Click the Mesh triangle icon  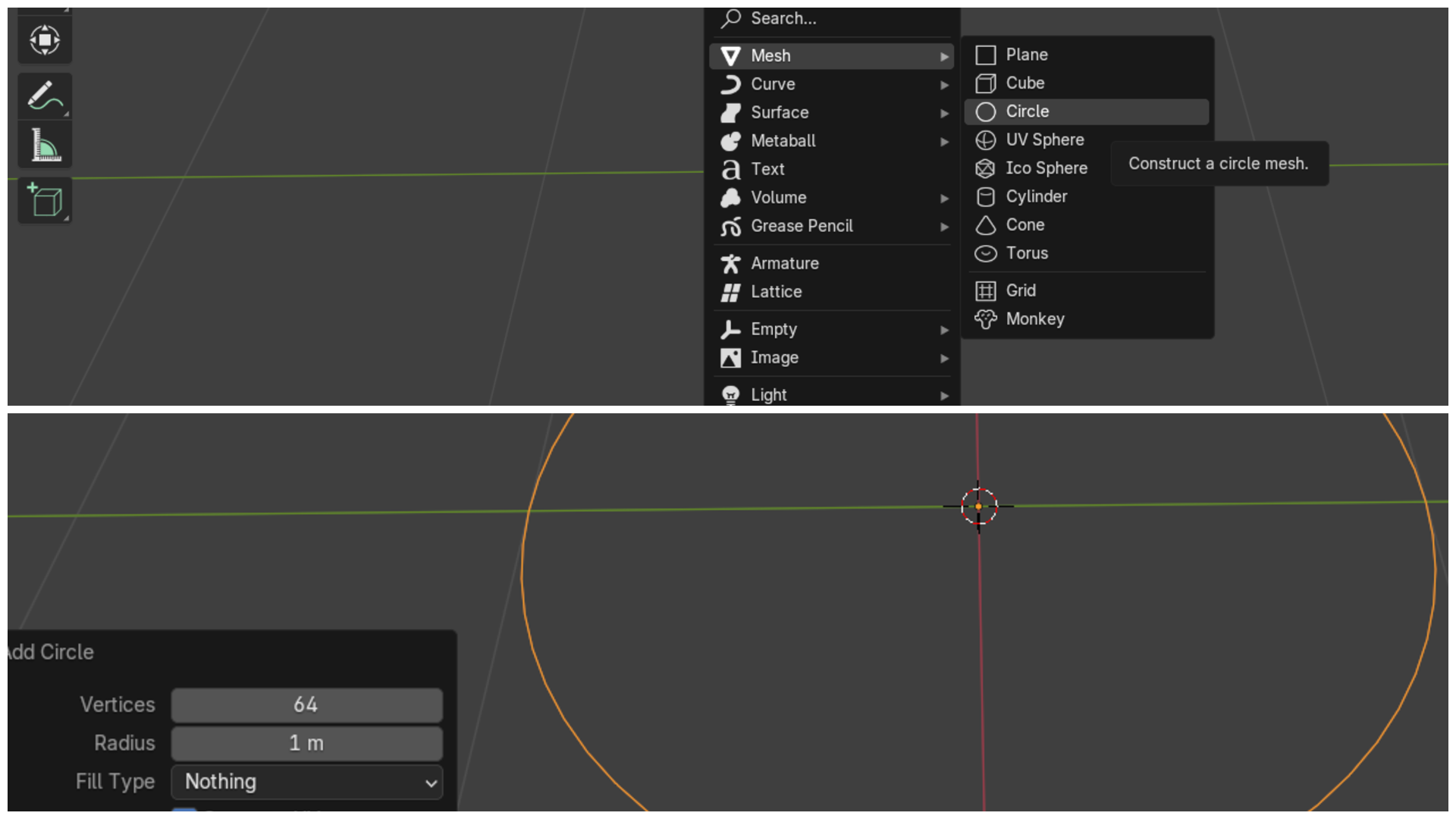pyautogui.click(x=730, y=56)
